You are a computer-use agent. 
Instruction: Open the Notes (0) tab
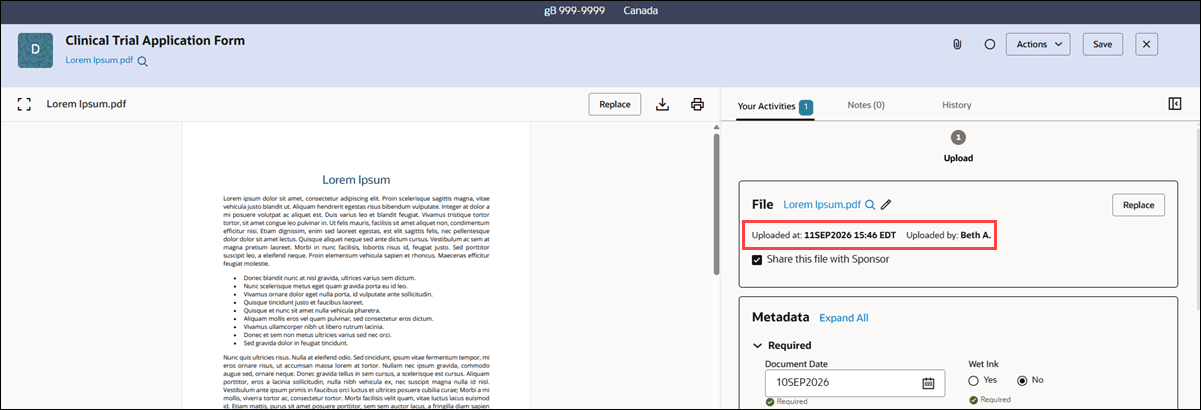(x=866, y=105)
